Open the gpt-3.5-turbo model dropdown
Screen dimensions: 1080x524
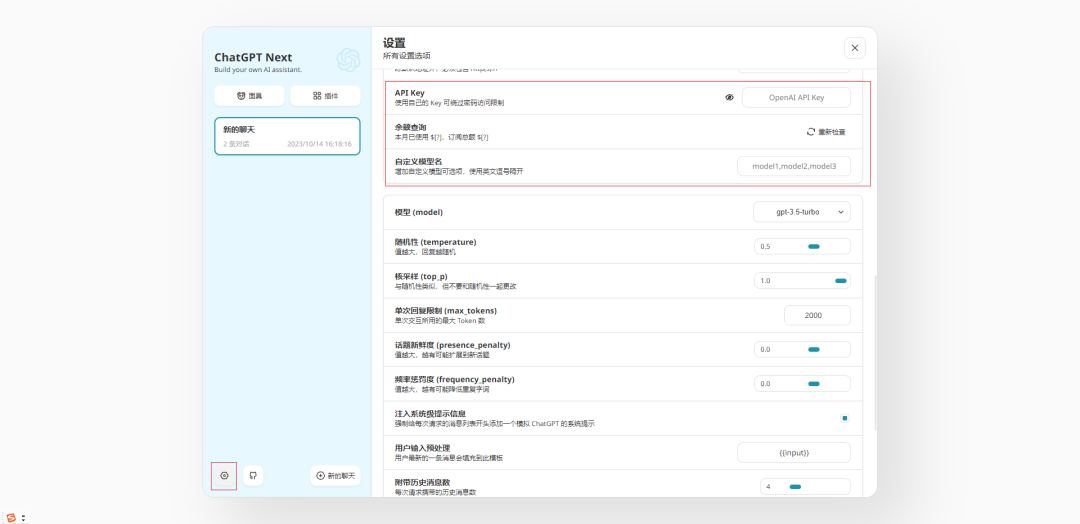pos(802,212)
